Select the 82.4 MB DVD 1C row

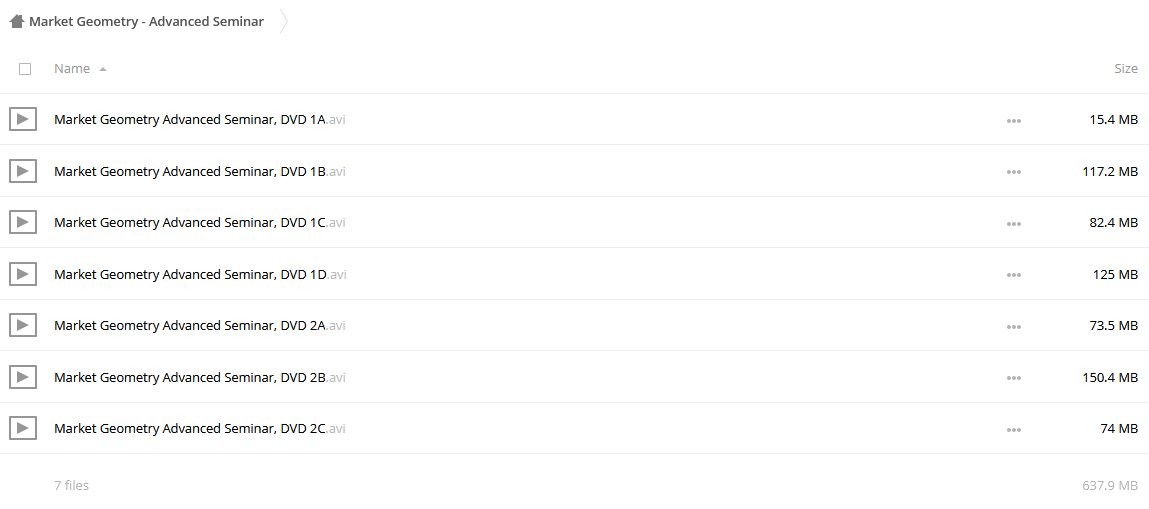(574, 223)
